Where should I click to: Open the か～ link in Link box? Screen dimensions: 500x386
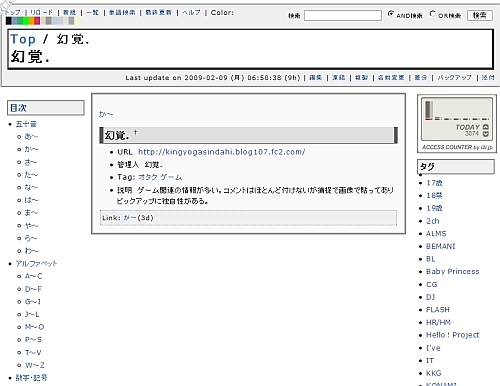130,218
